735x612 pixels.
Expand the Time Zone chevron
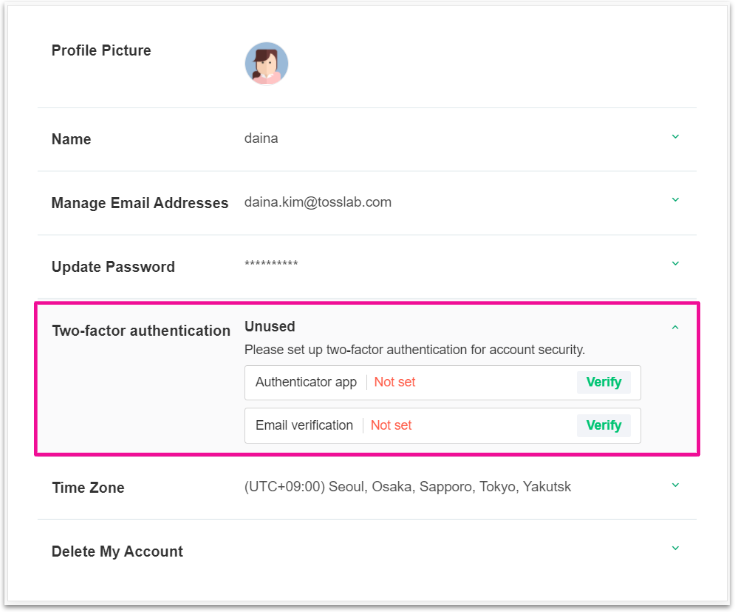pyautogui.click(x=675, y=485)
